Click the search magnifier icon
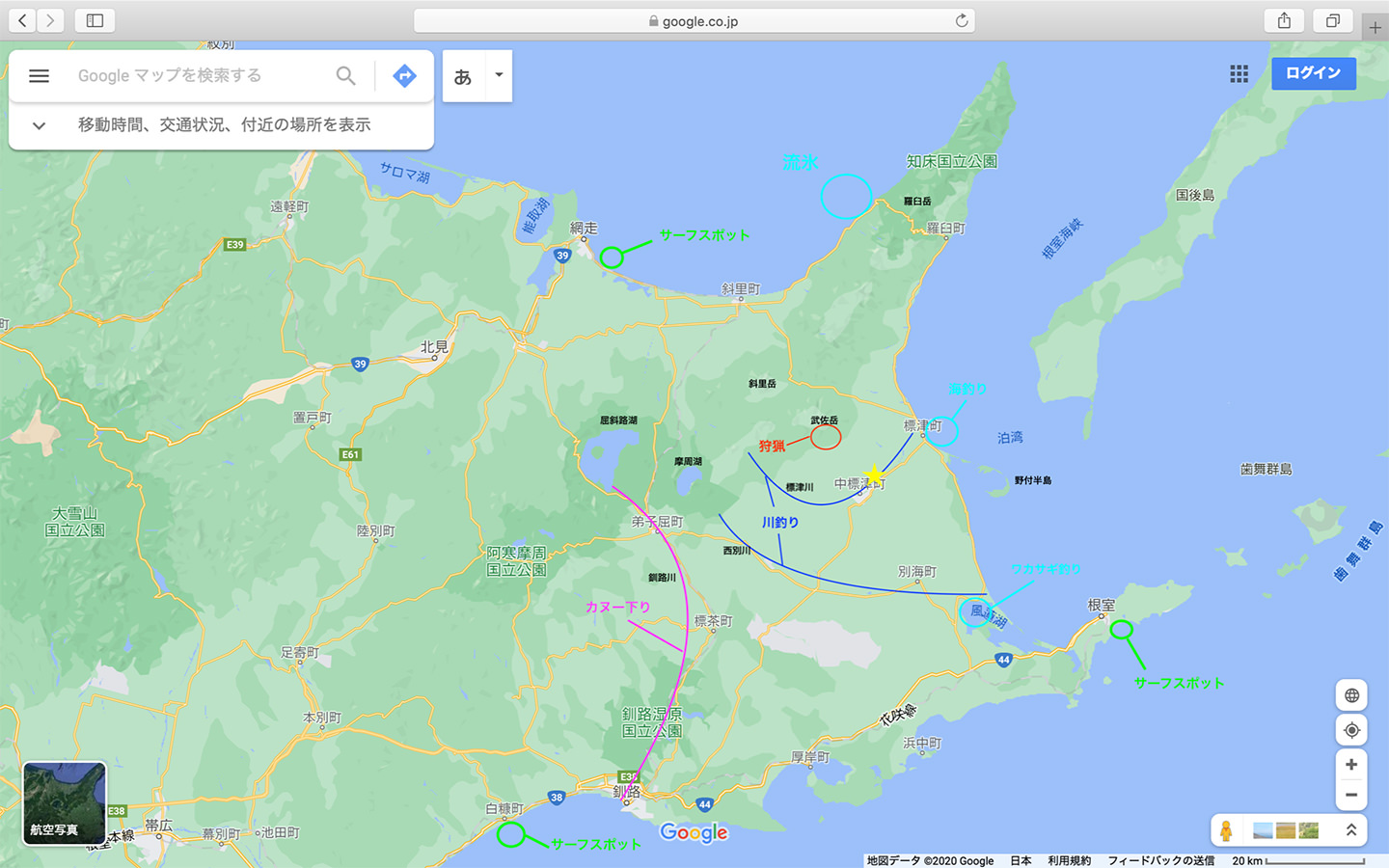Viewport: 1389px width, 868px height. pos(345,75)
